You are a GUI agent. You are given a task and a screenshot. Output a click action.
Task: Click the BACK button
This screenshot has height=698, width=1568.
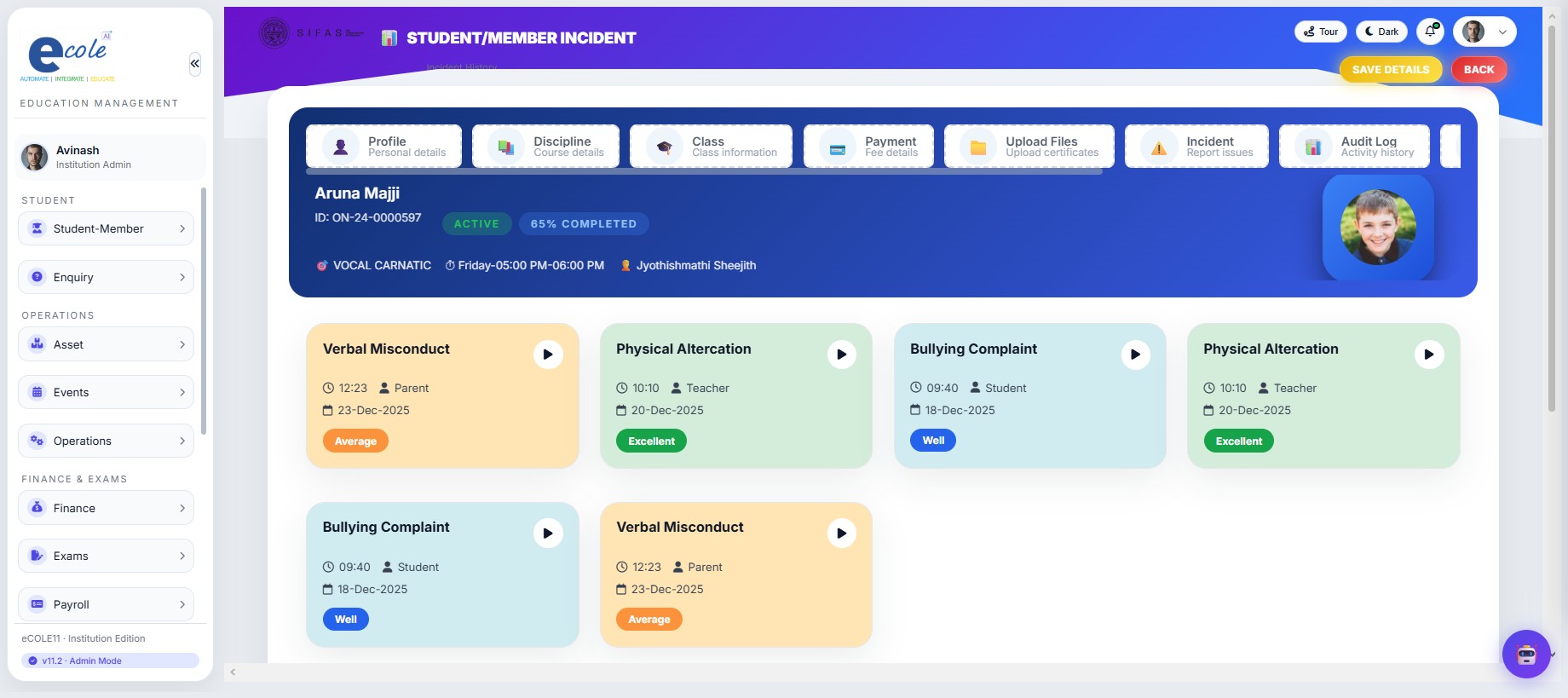click(x=1479, y=70)
